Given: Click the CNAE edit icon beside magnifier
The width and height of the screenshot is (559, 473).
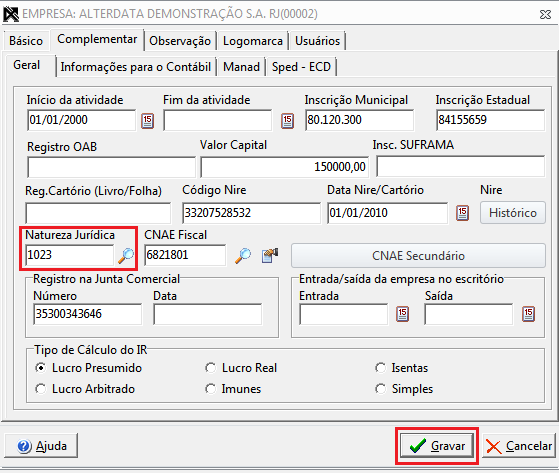Looking at the screenshot, I should coord(270,256).
